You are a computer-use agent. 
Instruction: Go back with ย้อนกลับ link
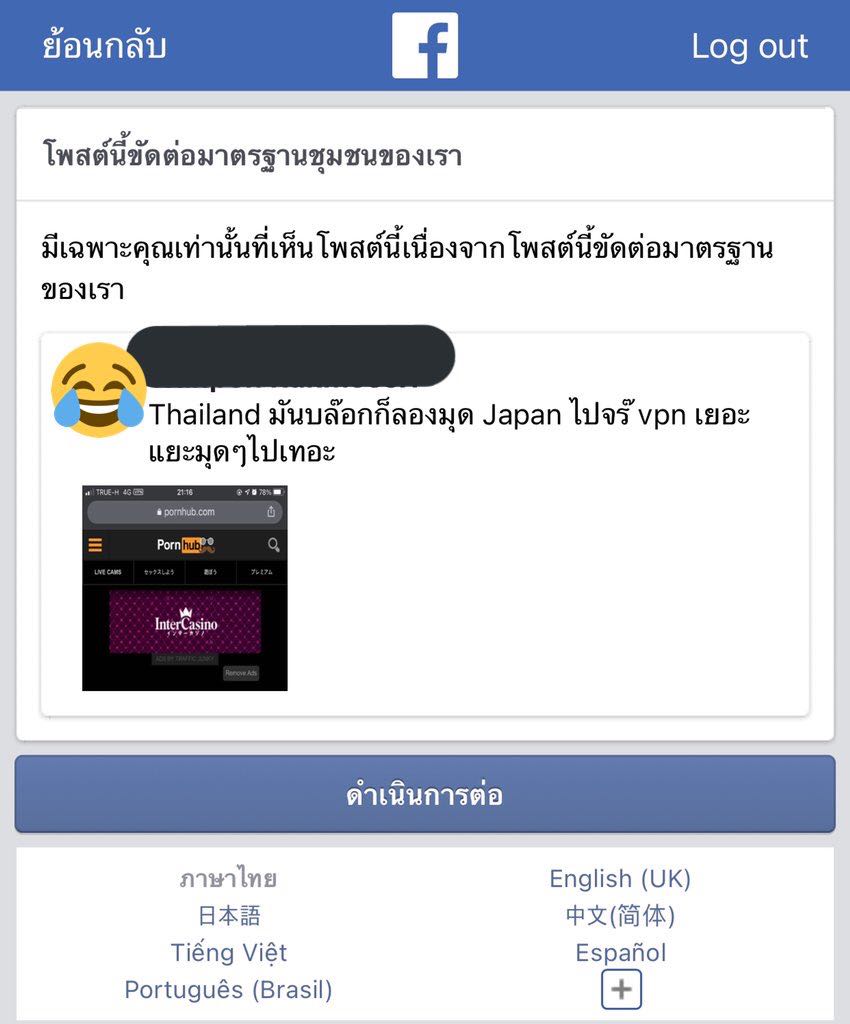coord(104,46)
